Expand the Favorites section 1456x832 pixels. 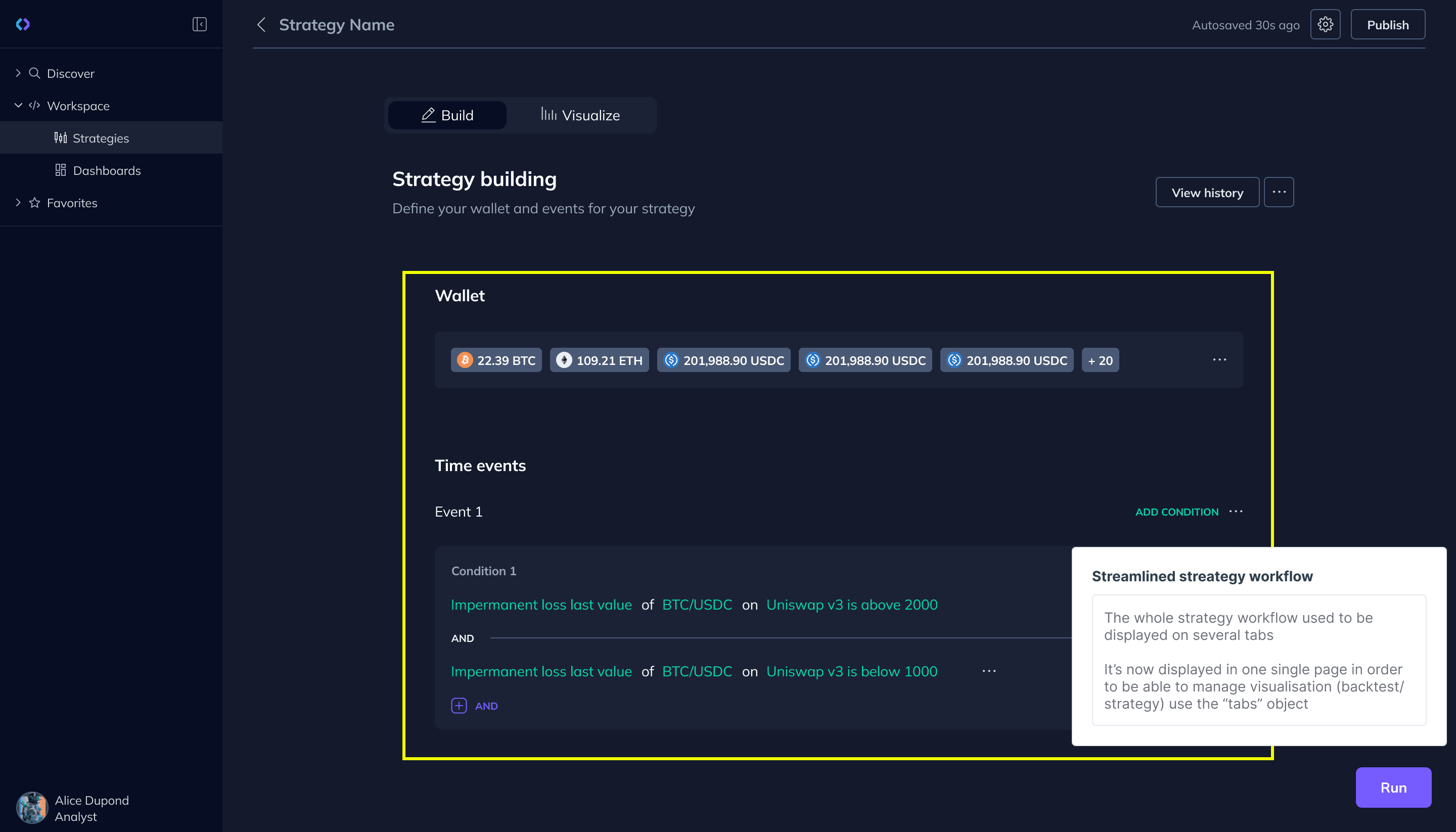pyautogui.click(x=18, y=203)
